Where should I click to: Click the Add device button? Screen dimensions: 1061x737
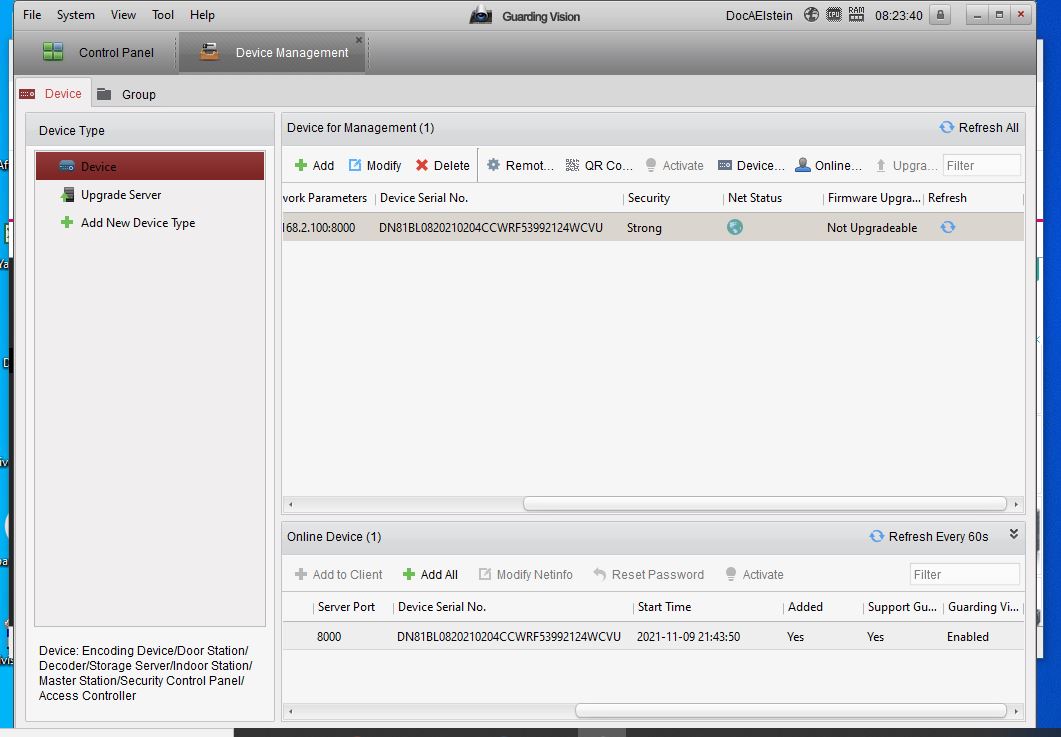pyautogui.click(x=315, y=165)
